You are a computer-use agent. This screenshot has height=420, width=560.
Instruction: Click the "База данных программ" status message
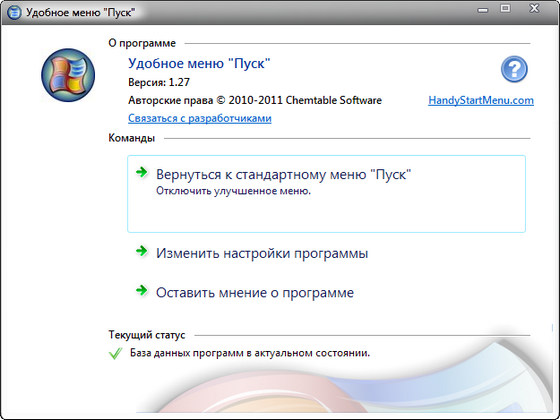point(250,353)
